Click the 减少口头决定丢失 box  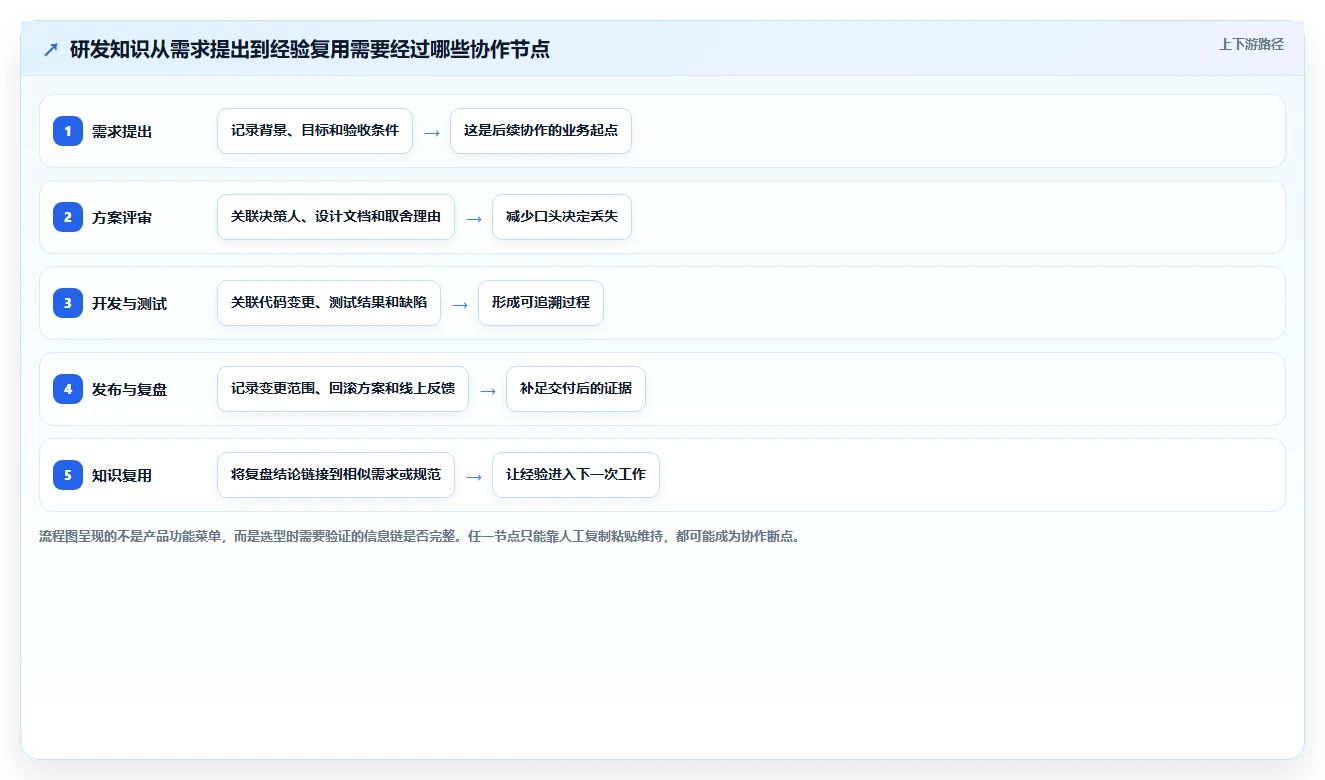[x=562, y=217]
